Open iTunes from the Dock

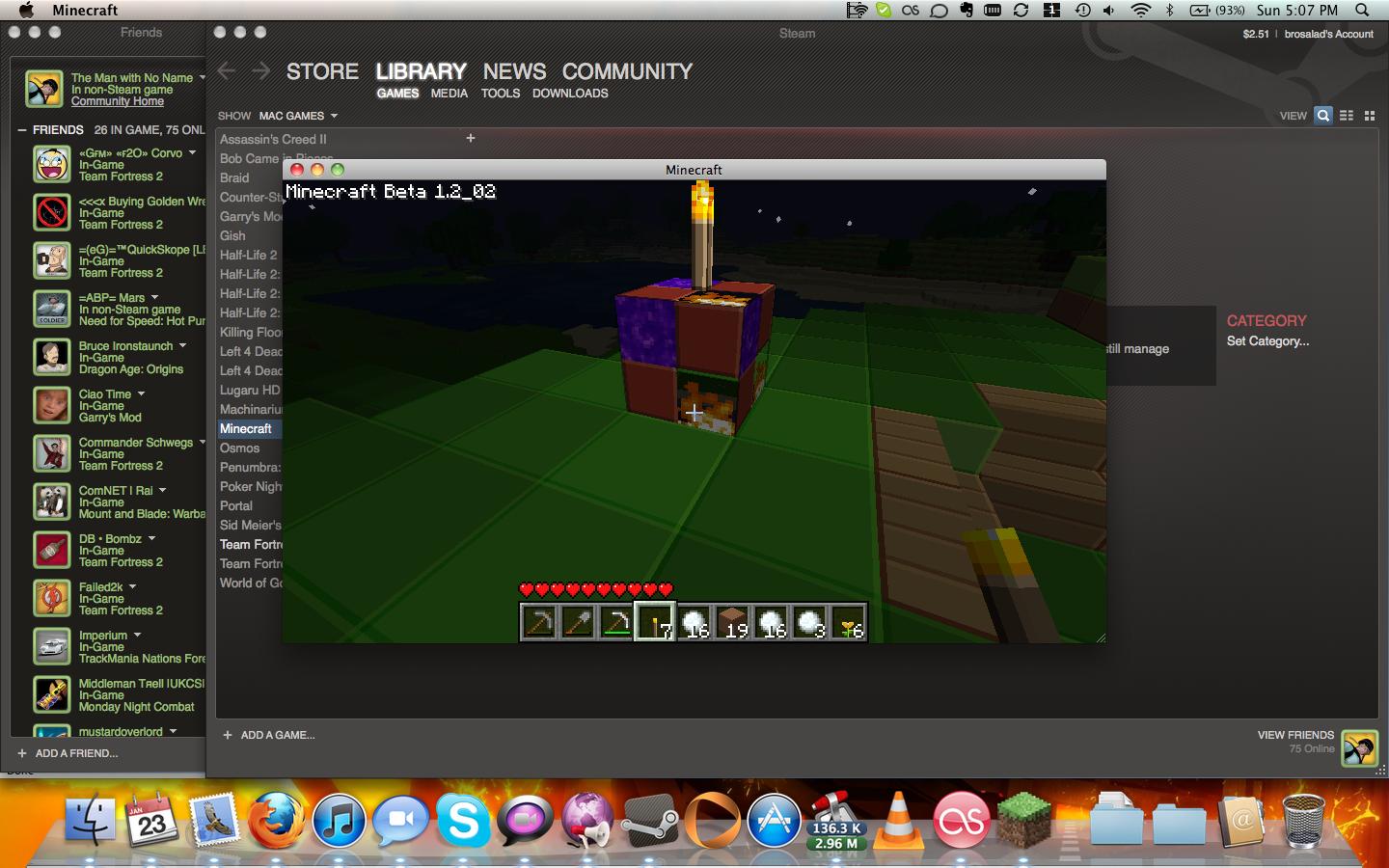339,821
